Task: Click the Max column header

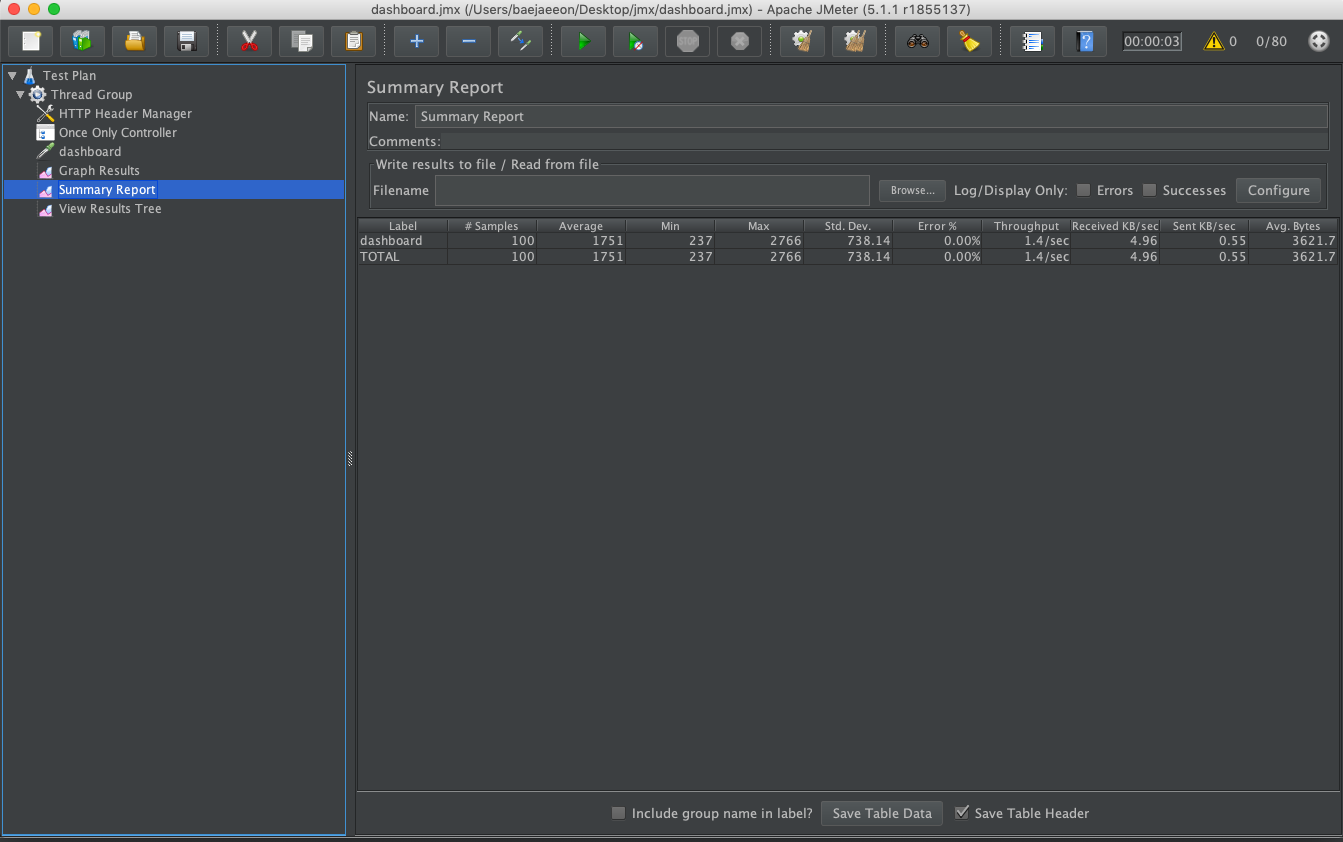Action: [x=759, y=226]
